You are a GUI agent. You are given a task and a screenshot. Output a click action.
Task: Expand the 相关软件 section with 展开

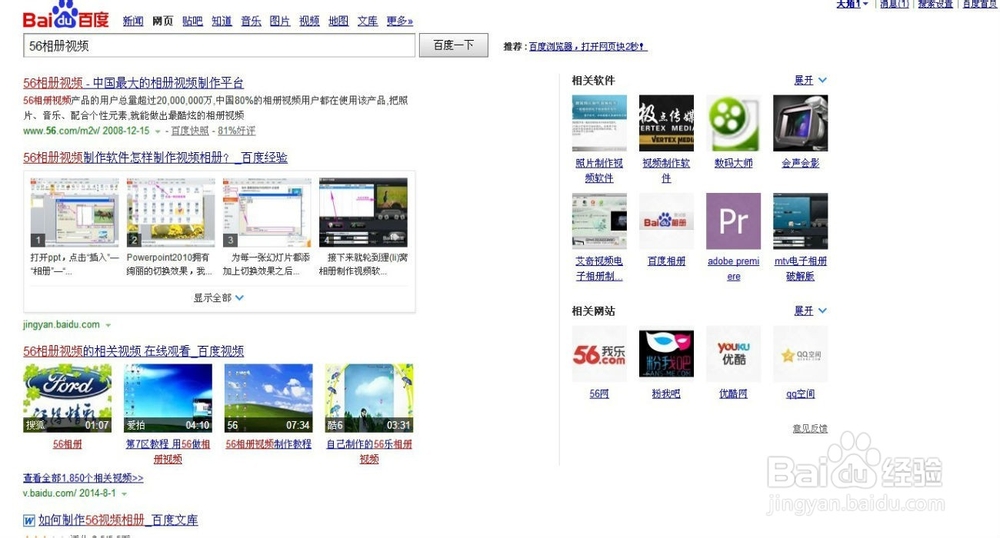pyautogui.click(x=810, y=80)
